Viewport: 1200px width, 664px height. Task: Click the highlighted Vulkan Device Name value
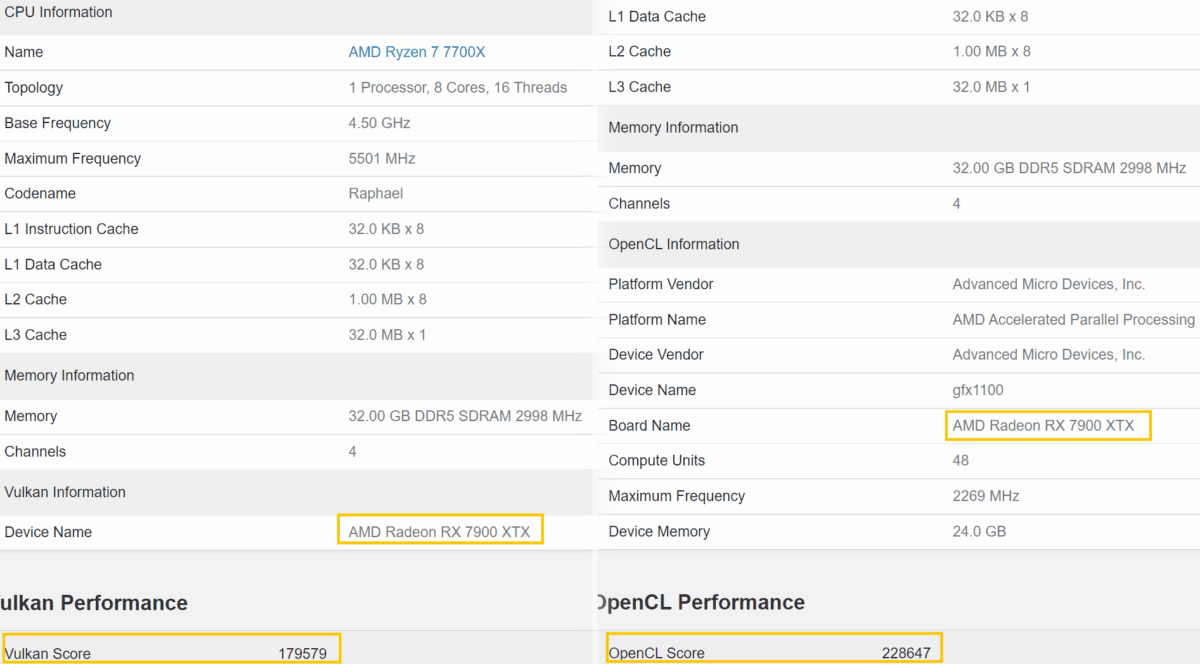[x=439, y=531]
